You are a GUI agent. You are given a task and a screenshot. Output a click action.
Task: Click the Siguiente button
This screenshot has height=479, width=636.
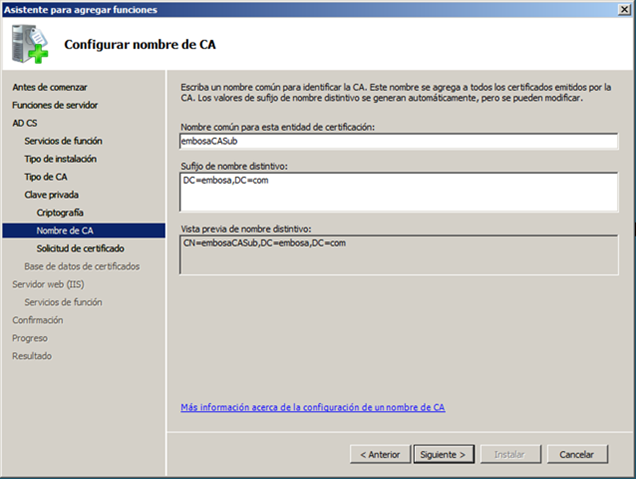443,453
